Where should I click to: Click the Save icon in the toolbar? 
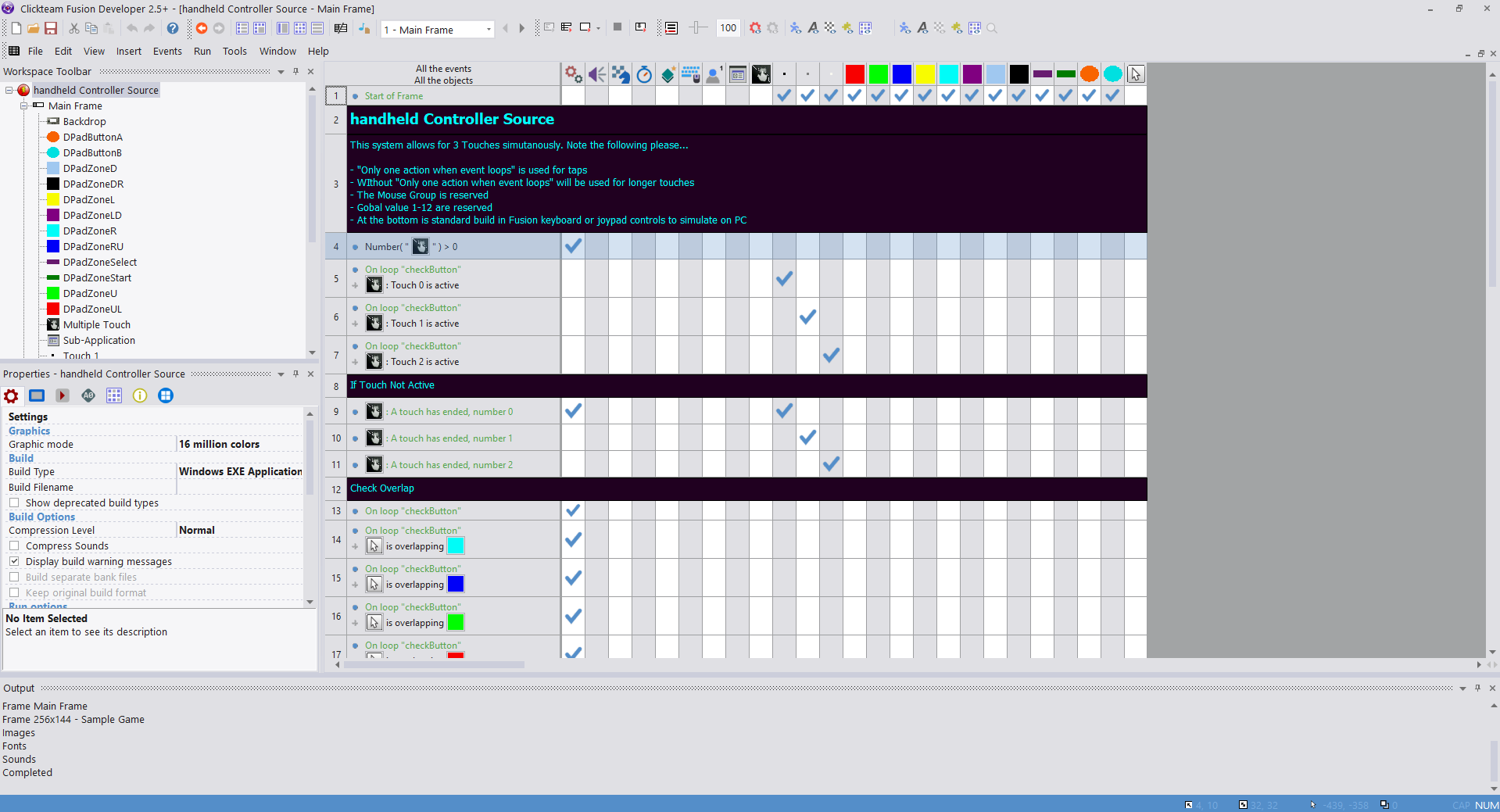point(51,28)
